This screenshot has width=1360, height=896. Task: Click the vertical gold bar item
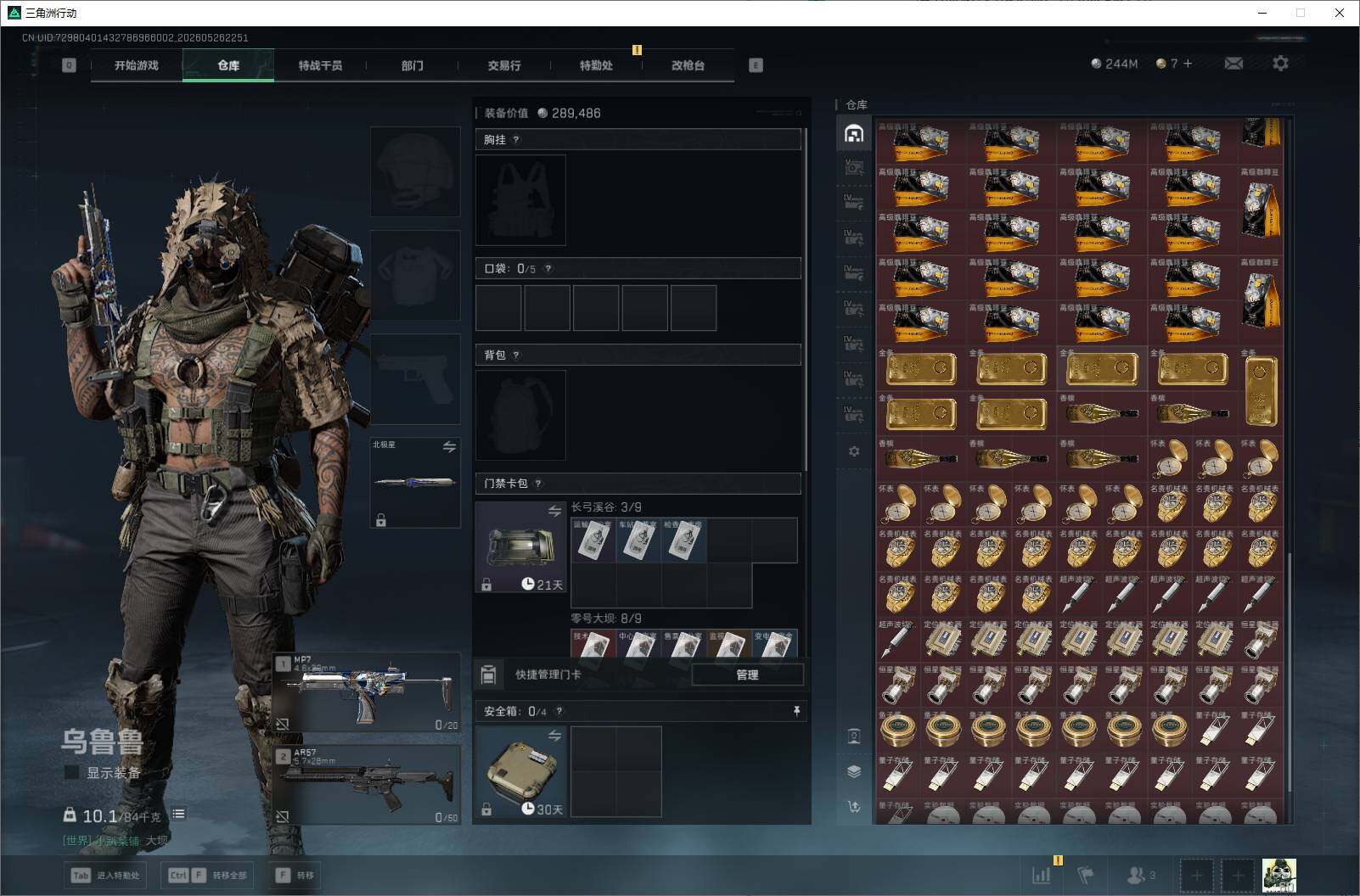click(x=1261, y=391)
